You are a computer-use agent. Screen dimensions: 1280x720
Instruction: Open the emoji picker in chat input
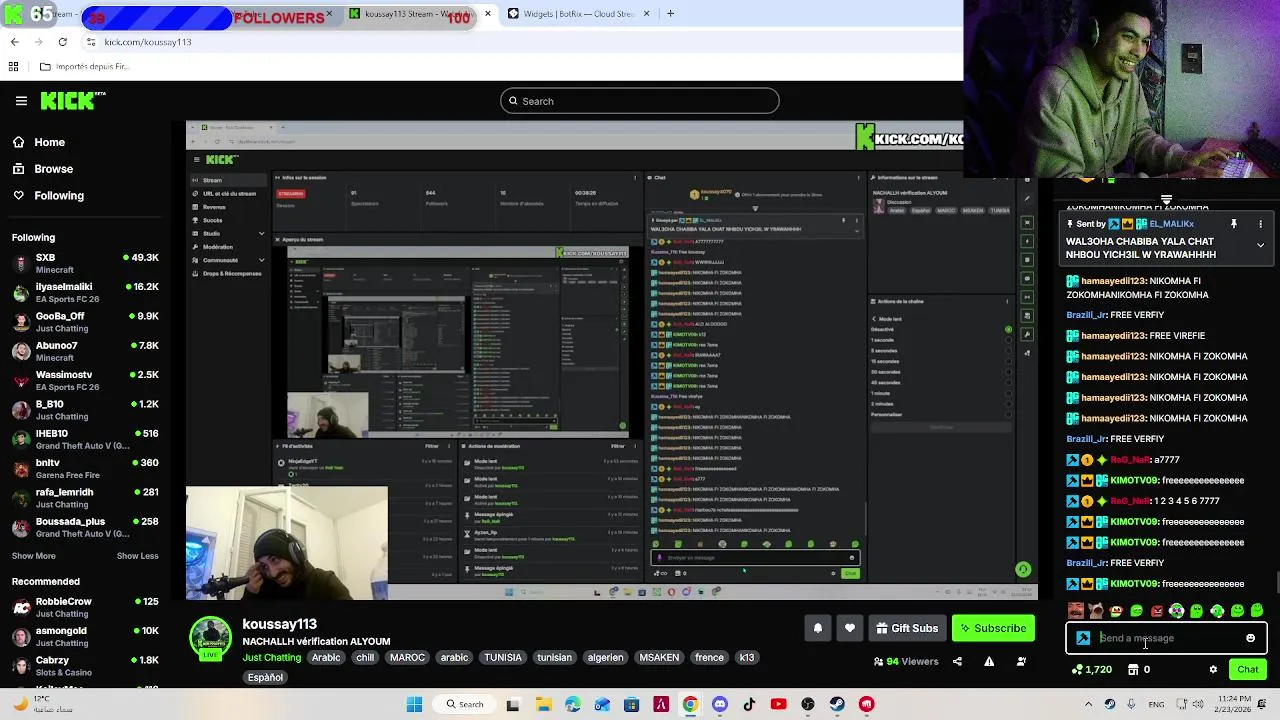pyautogui.click(x=1250, y=638)
